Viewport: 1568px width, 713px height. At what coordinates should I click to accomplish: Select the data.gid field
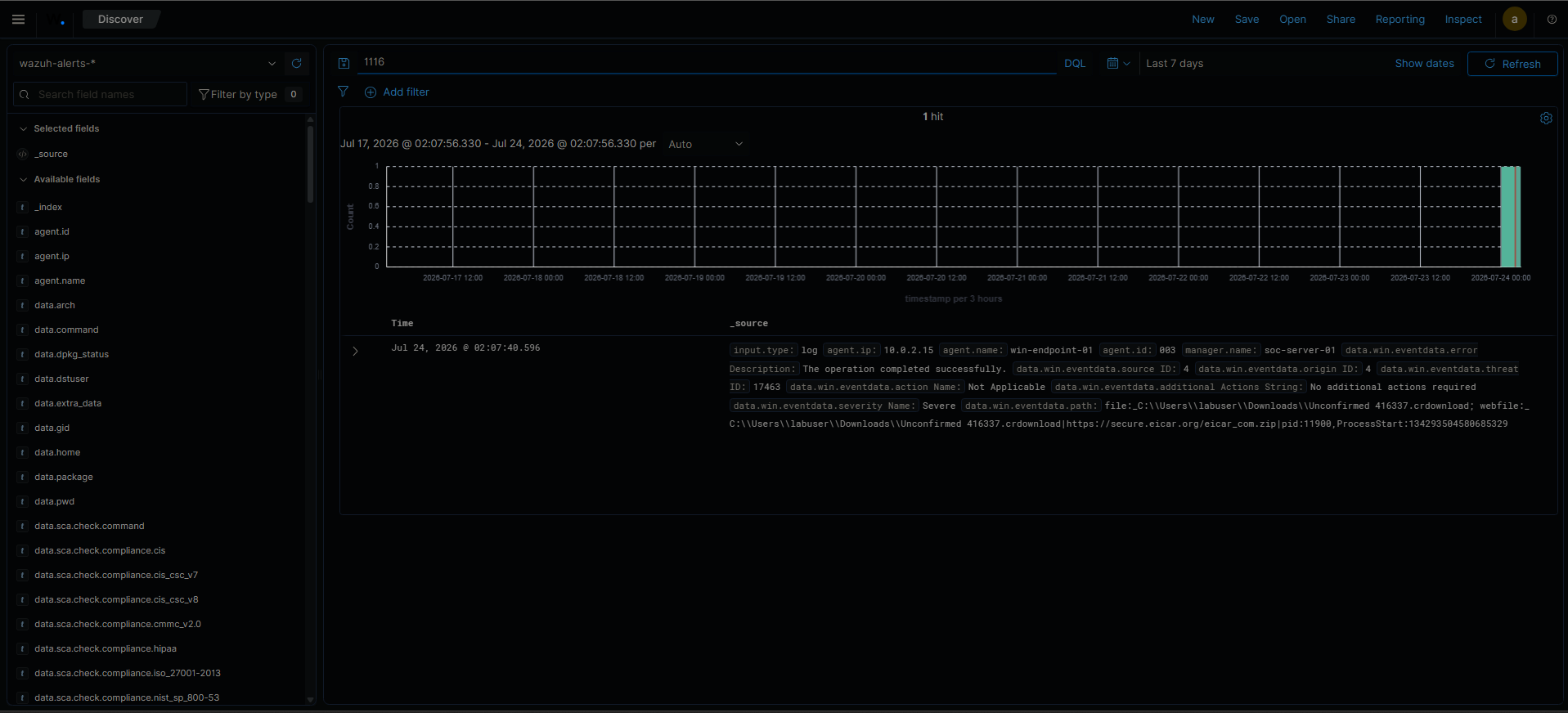click(52, 428)
